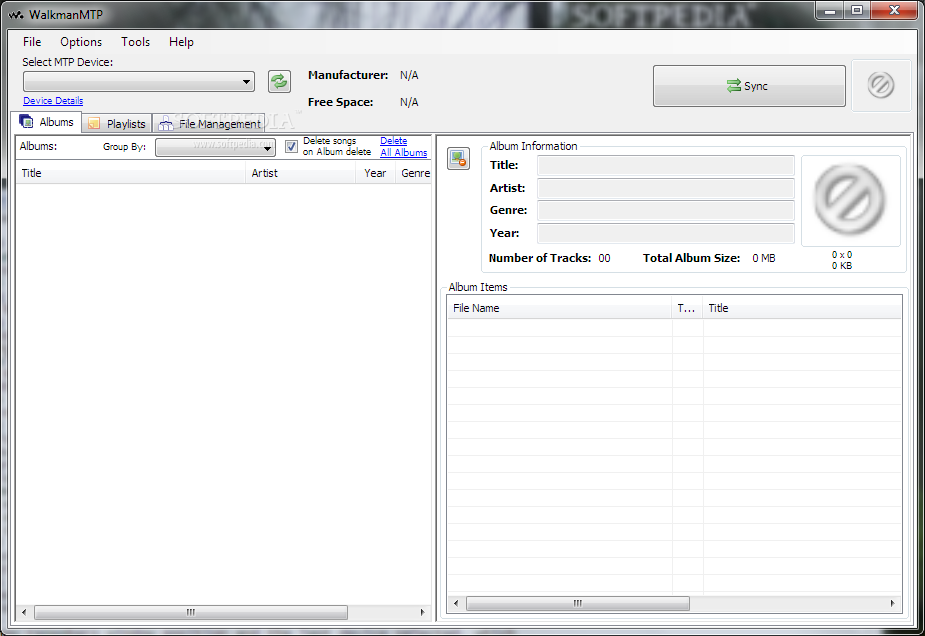The image size is (925, 636).
Task: Click the cancel icon beside Sync
Action: tap(881, 86)
